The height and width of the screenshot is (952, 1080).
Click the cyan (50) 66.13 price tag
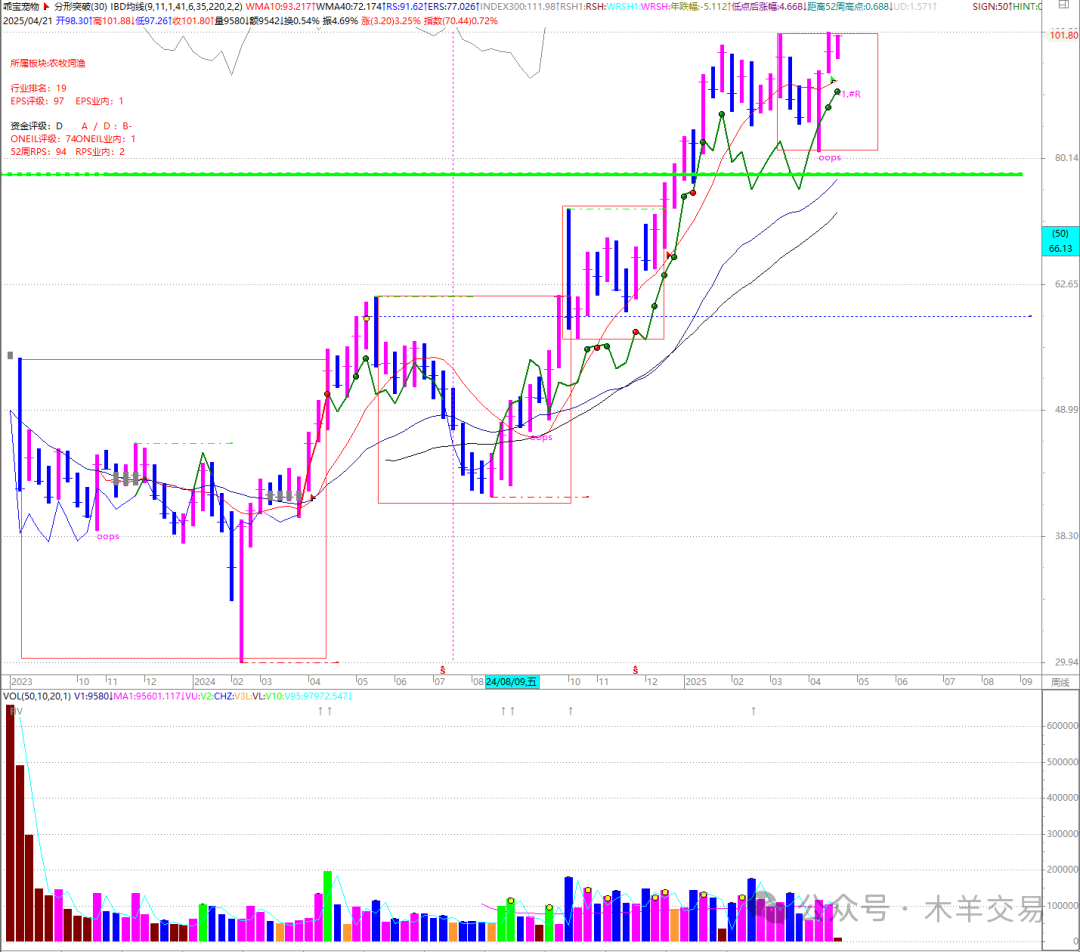click(1061, 241)
